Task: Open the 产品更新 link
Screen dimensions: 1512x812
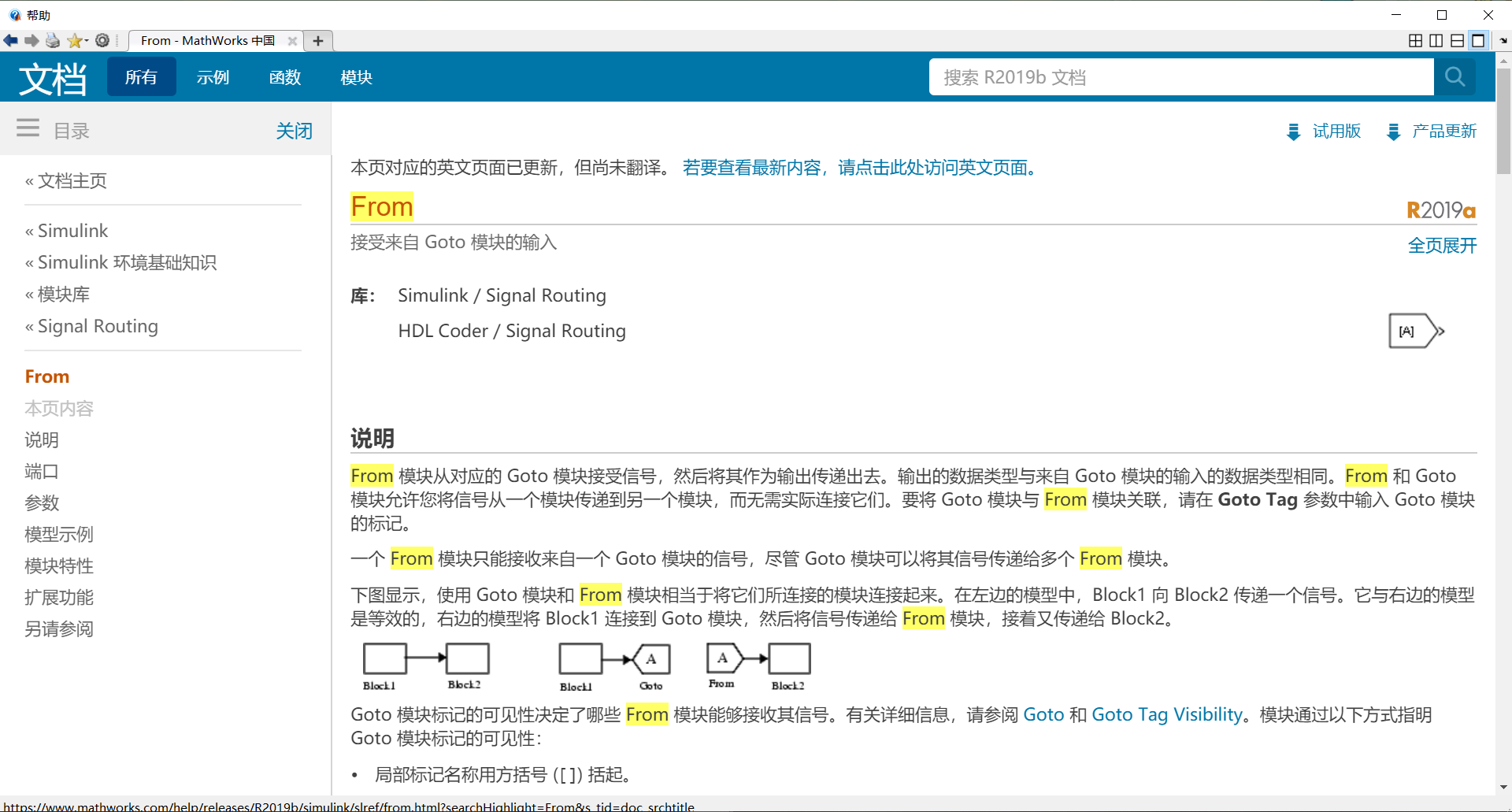Action: [1444, 131]
